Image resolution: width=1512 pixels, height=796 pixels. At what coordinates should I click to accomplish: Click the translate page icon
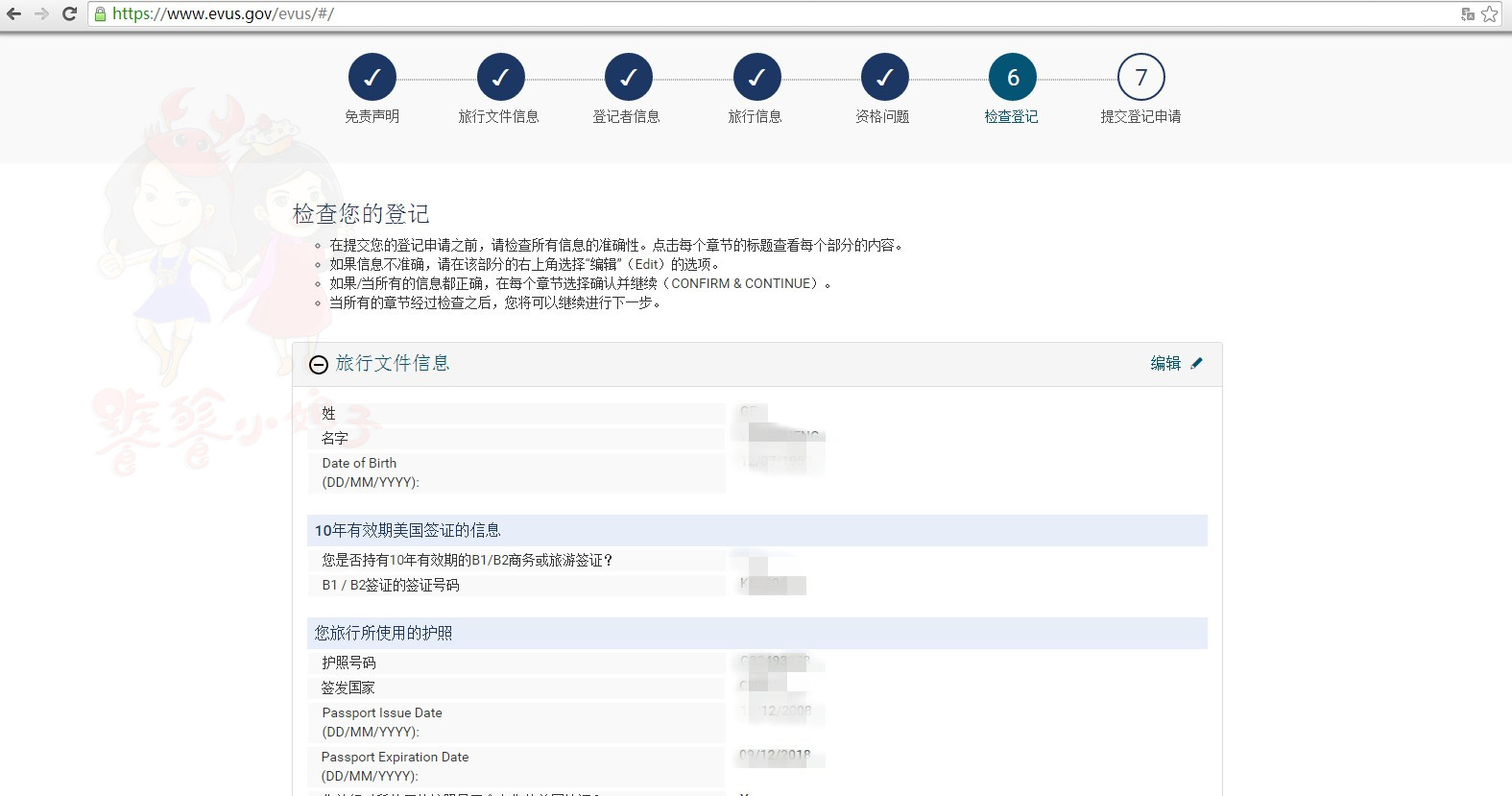coord(1467,13)
